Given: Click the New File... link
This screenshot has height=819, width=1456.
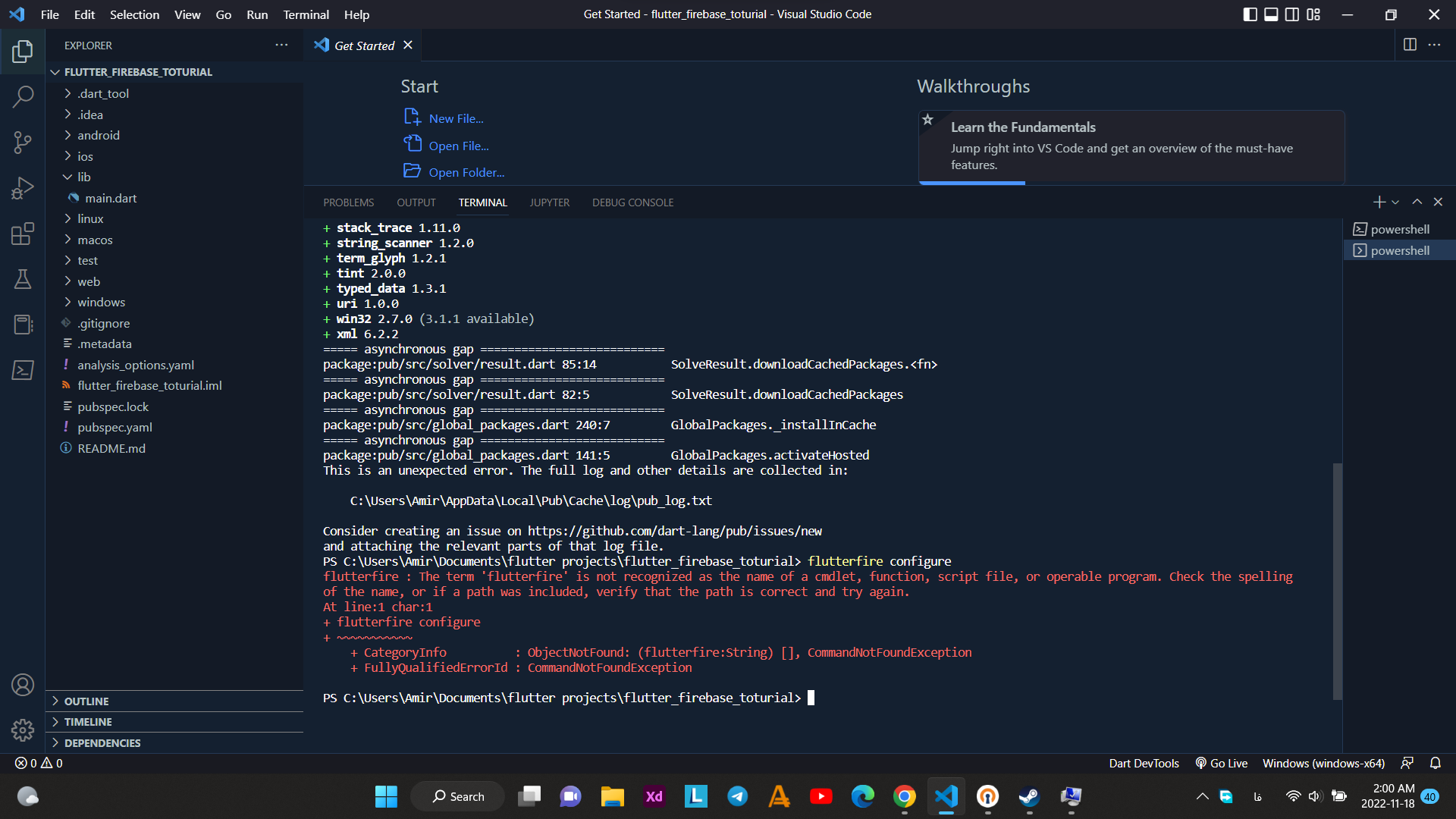Looking at the screenshot, I should coord(444,118).
